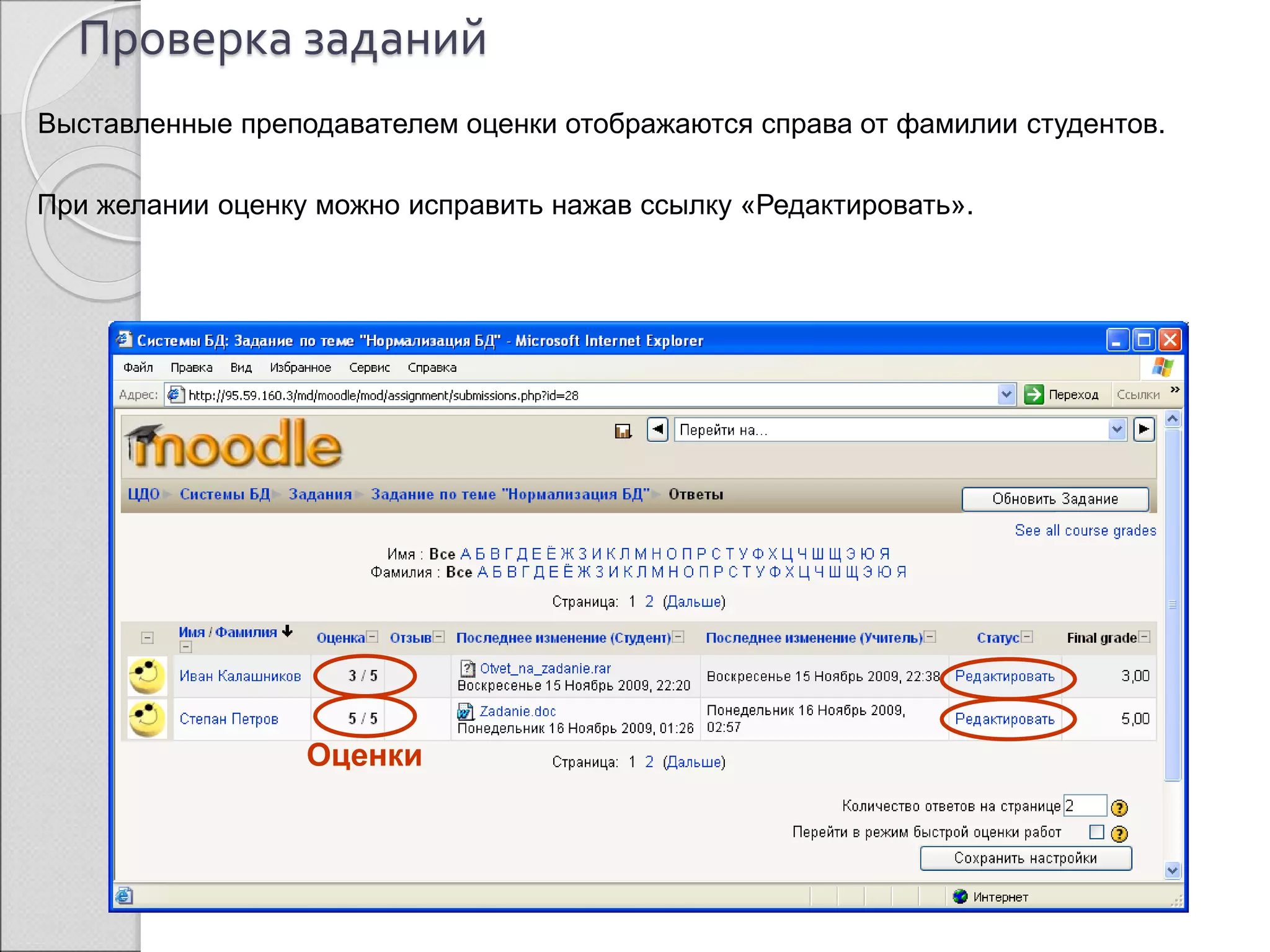Image resolution: width=1270 pixels, height=952 pixels.
Task: Collapse Последнее изменение (Учитель) column
Action: tap(930, 637)
